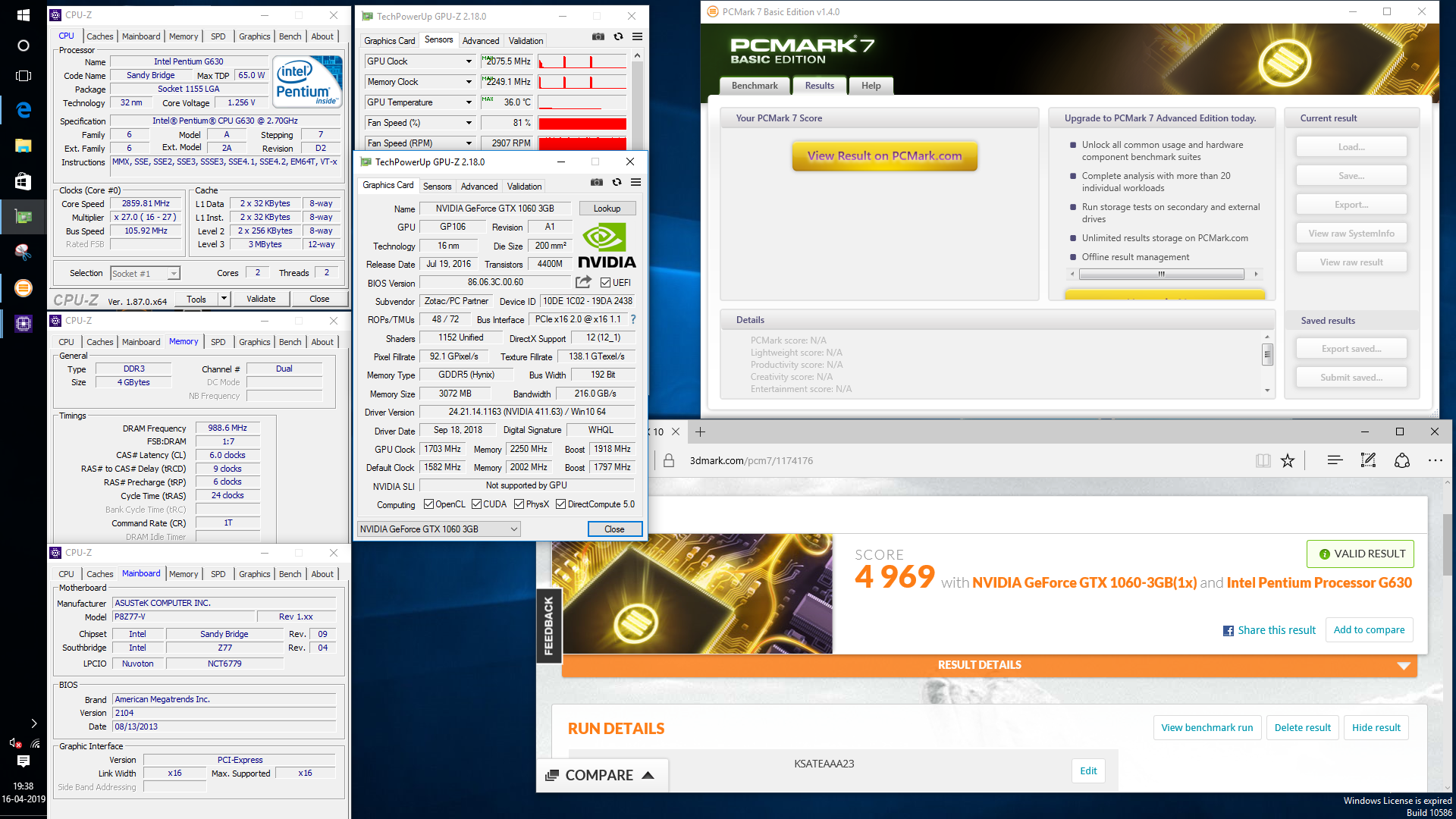Screen dimensions: 1456x819
Task: Click the muted volume tray icon
Action: 15,743
